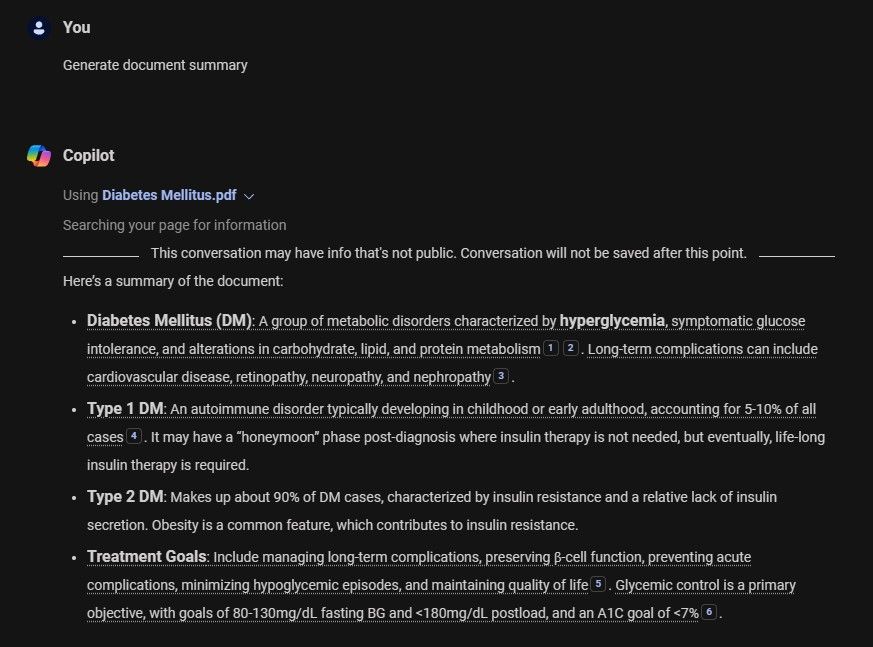
Task: Expand the Diabetes Mellitus.pdf source dropdown
Action: (247, 195)
